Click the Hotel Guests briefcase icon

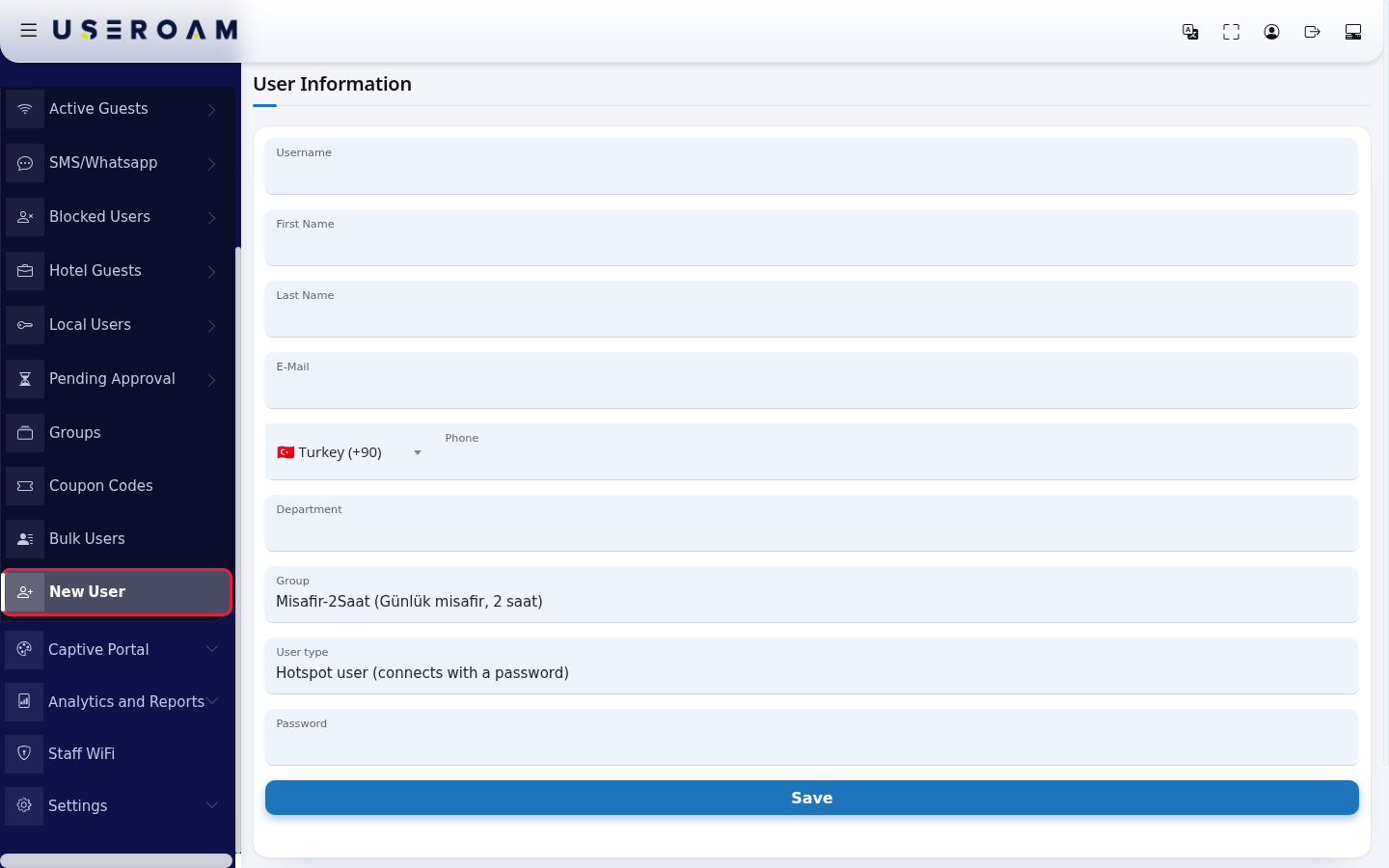[25, 271]
